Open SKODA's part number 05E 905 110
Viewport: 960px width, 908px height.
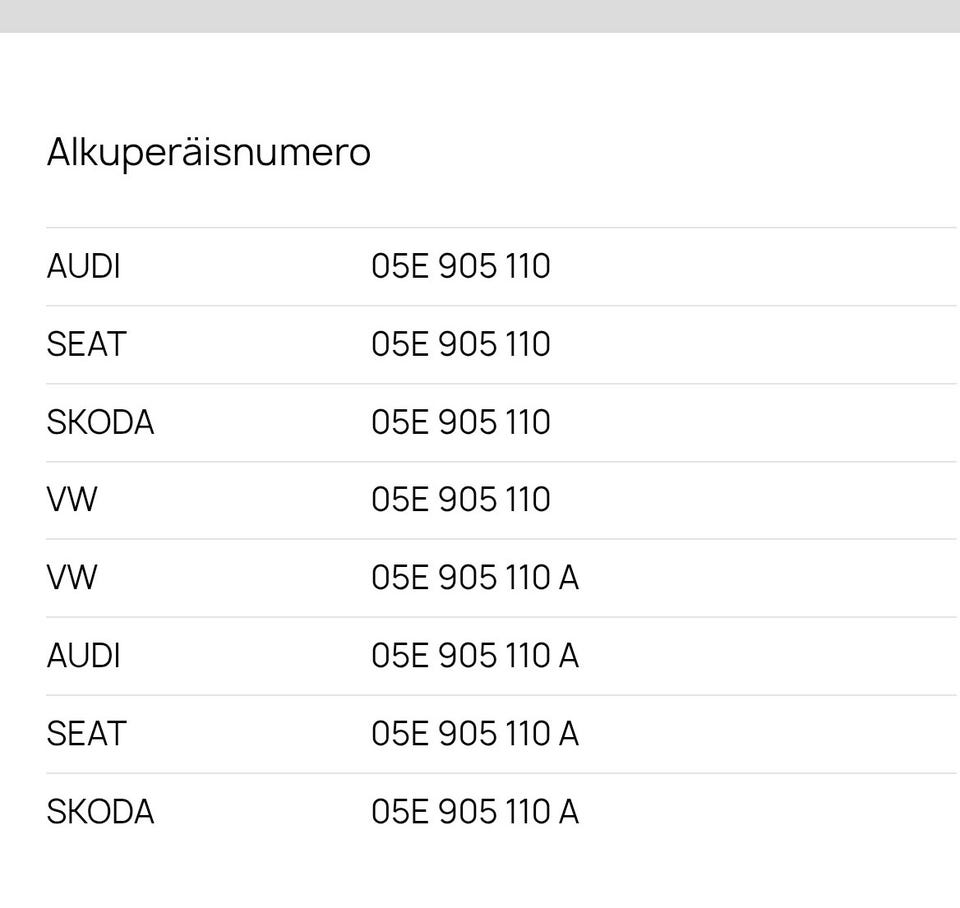point(460,423)
